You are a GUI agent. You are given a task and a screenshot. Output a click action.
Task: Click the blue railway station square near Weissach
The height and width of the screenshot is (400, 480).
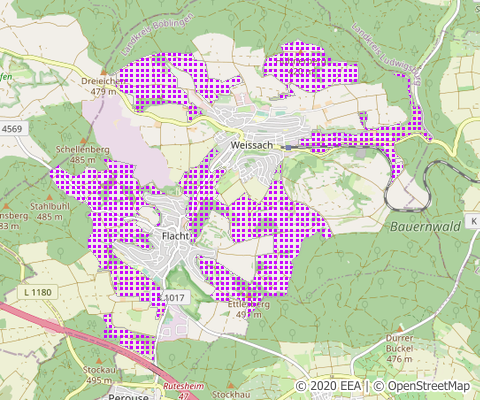(x=288, y=147)
